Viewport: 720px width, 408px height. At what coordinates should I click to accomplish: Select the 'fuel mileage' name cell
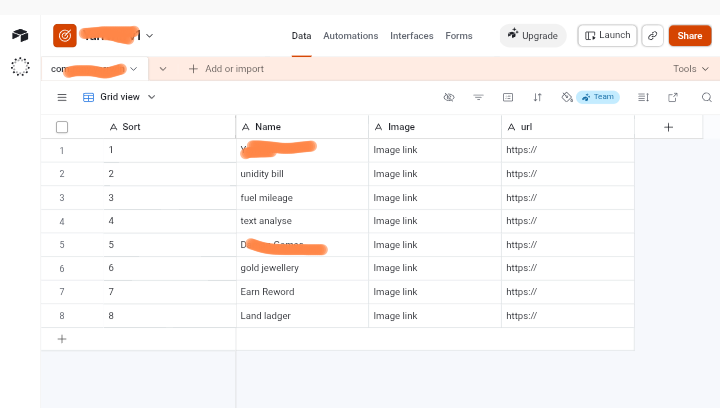tap(302, 198)
